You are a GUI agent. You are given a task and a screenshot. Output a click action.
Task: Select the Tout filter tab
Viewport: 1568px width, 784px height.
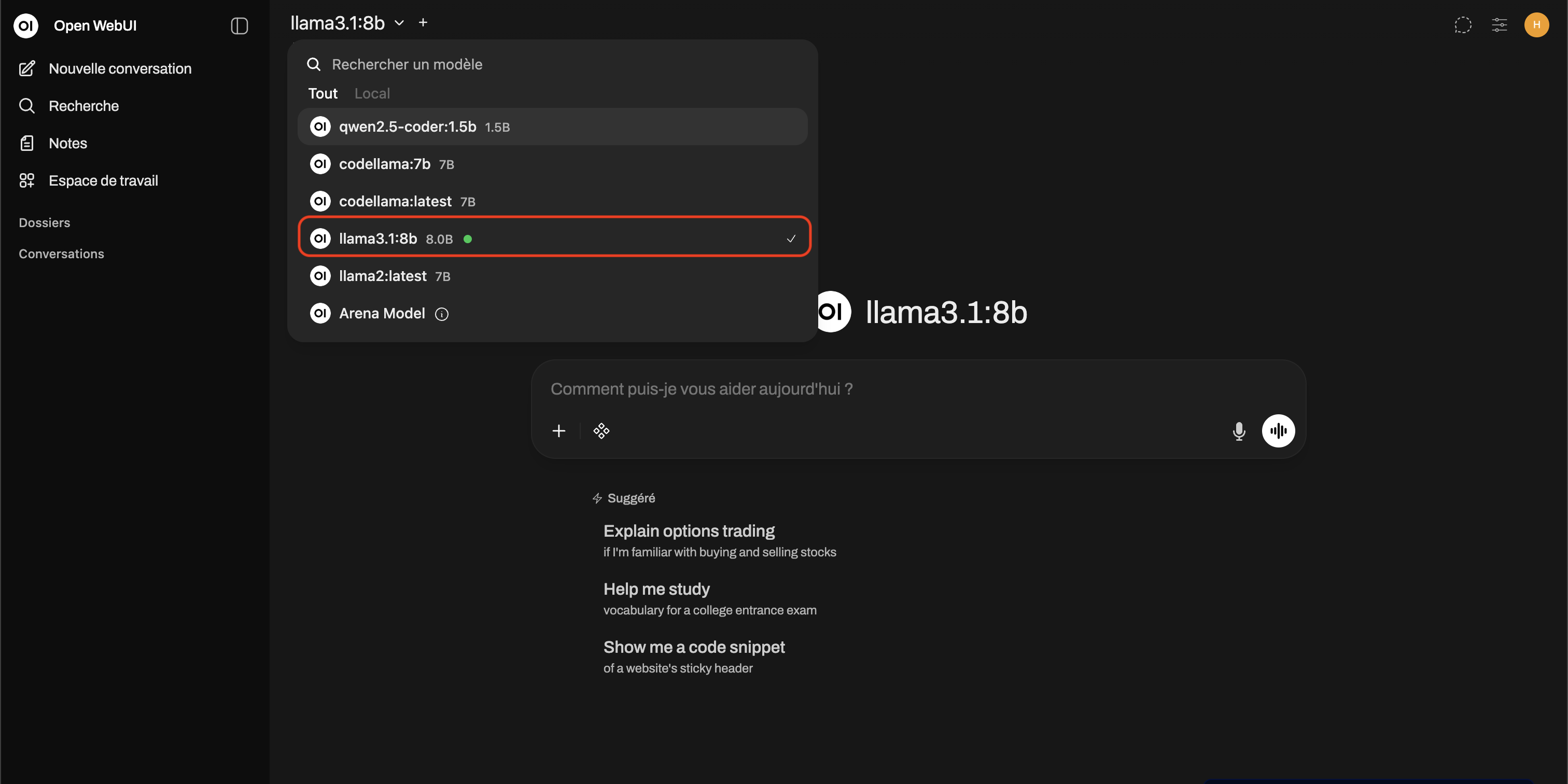(323, 93)
